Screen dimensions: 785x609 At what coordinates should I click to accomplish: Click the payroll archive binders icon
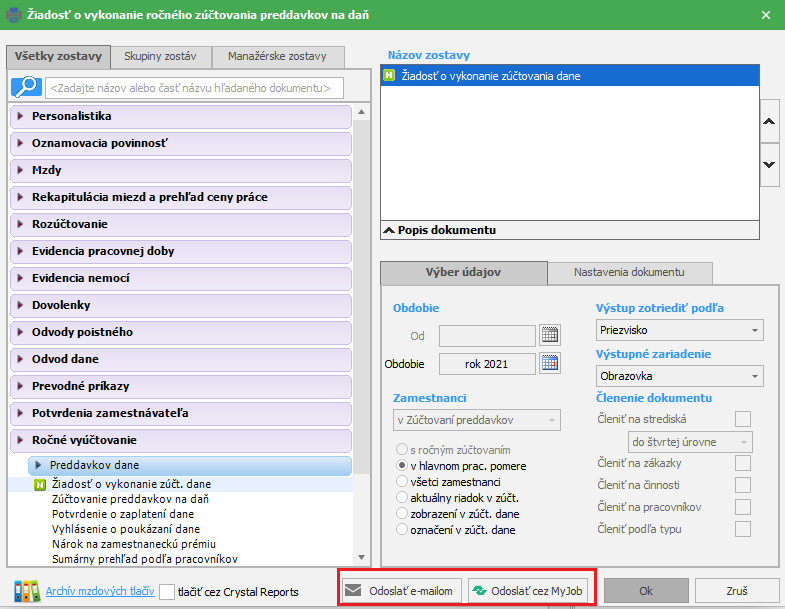coord(27,591)
